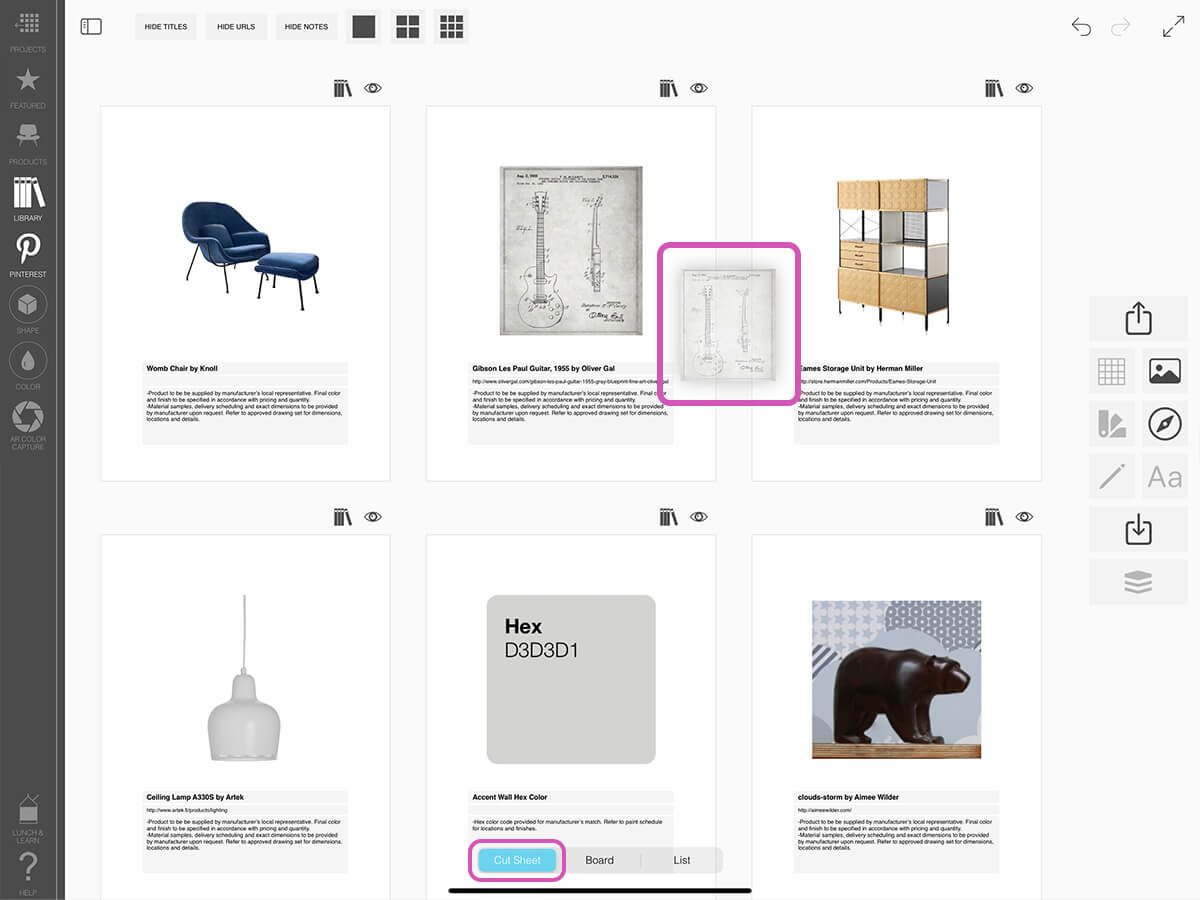The image size is (1200, 900).
Task: Toggle eye icon above Ceiling Lamp sheet
Action: [x=373, y=517]
